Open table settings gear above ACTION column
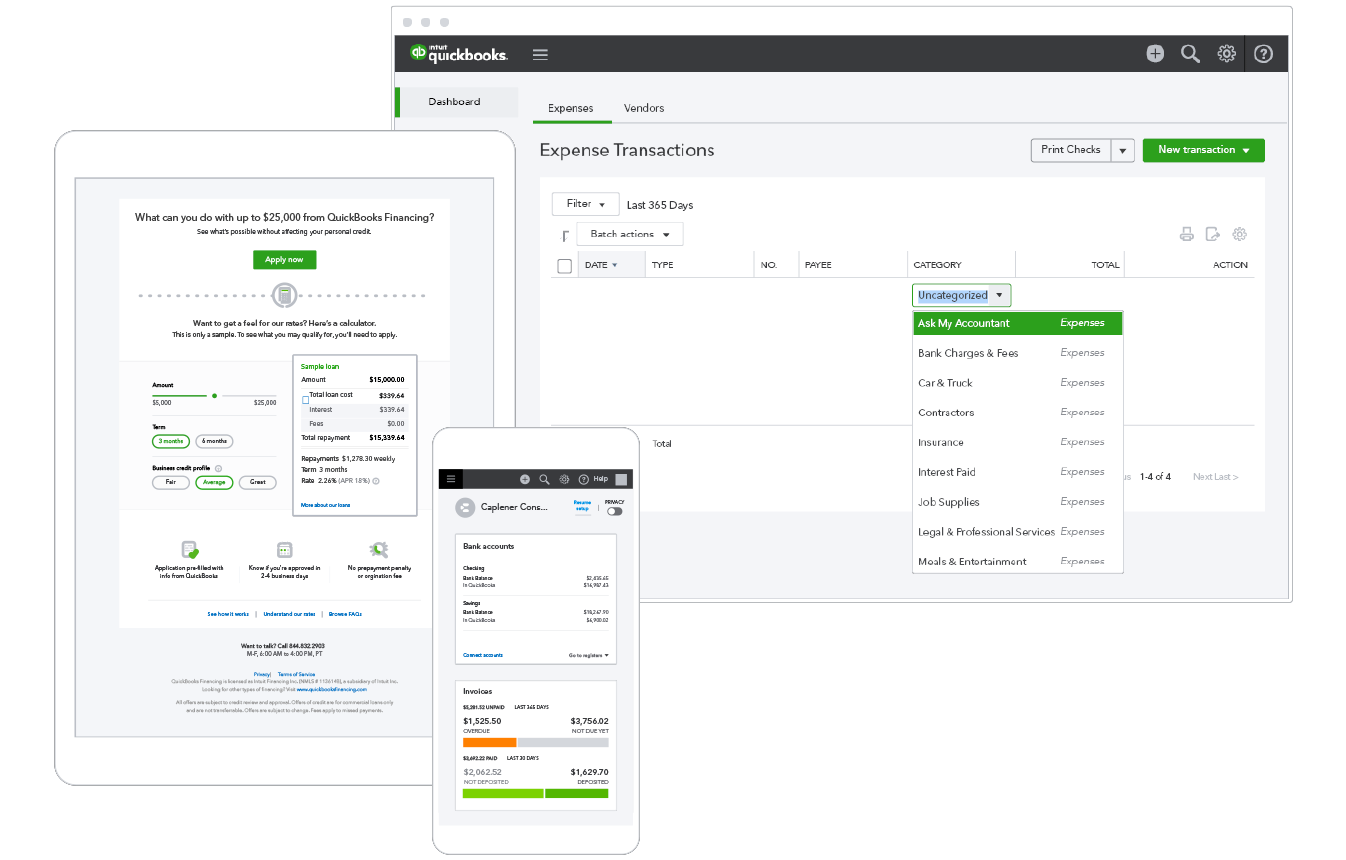Screen dimensions: 1346x860 tap(1240, 234)
